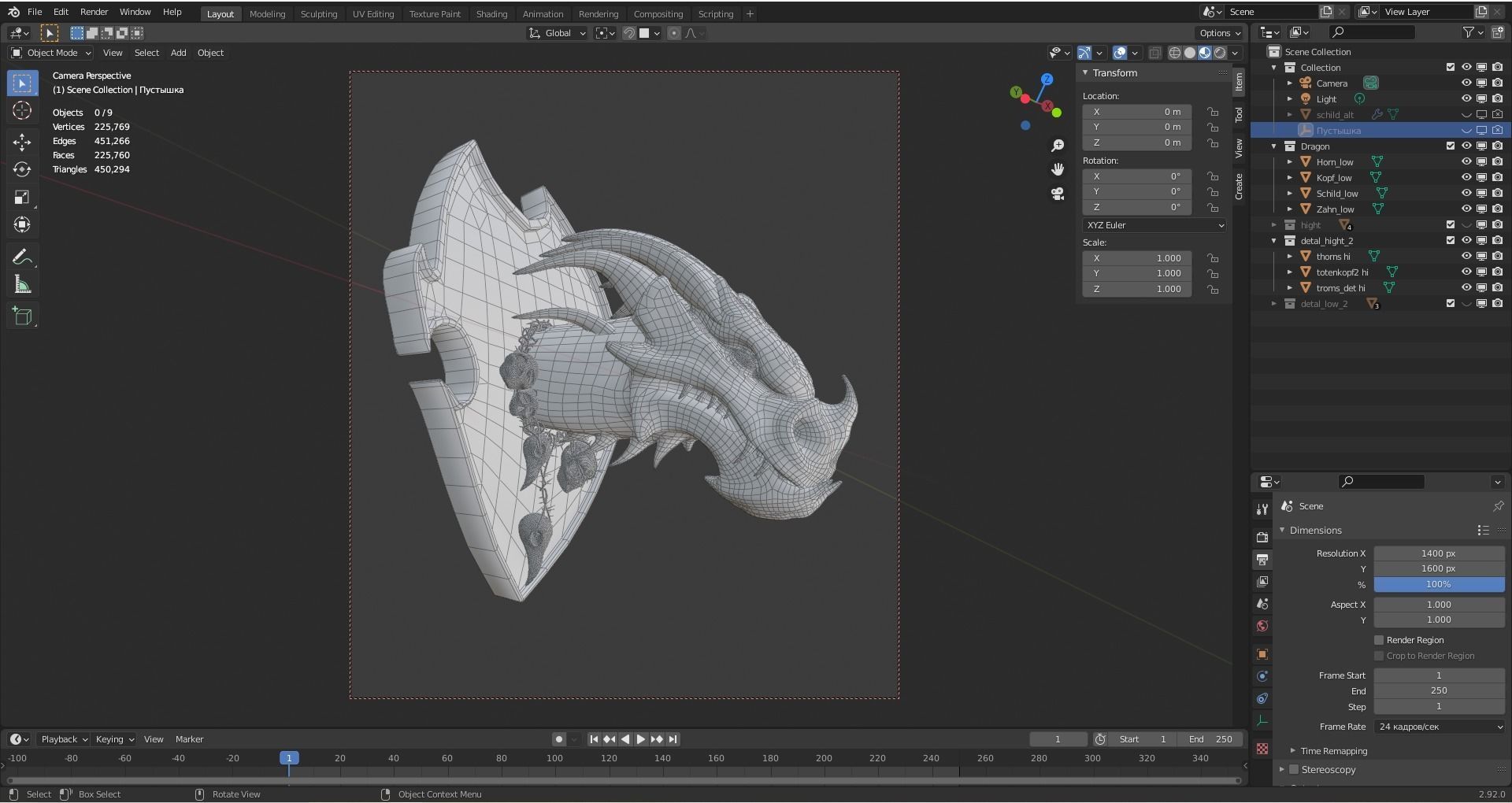Enable the Render Region checkbox
1512x803 pixels.
[x=1379, y=640]
